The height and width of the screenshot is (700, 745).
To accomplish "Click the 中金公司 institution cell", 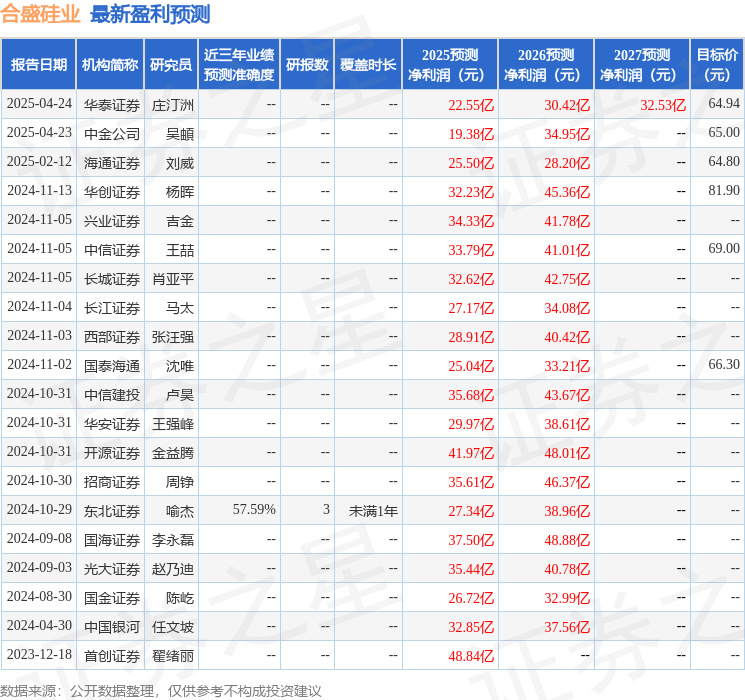I will (112, 134).
